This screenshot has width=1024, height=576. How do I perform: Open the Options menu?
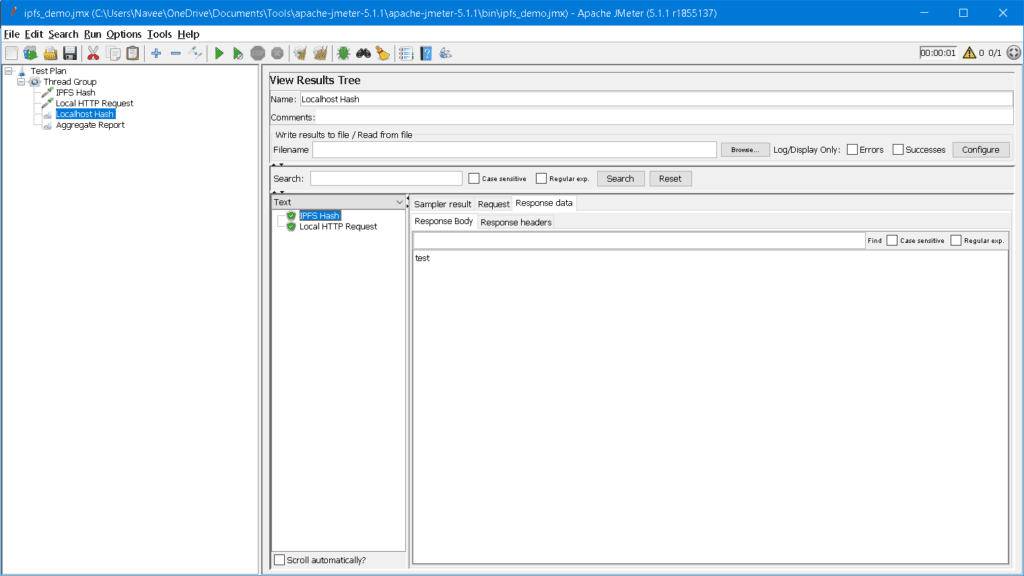point(124,34)
